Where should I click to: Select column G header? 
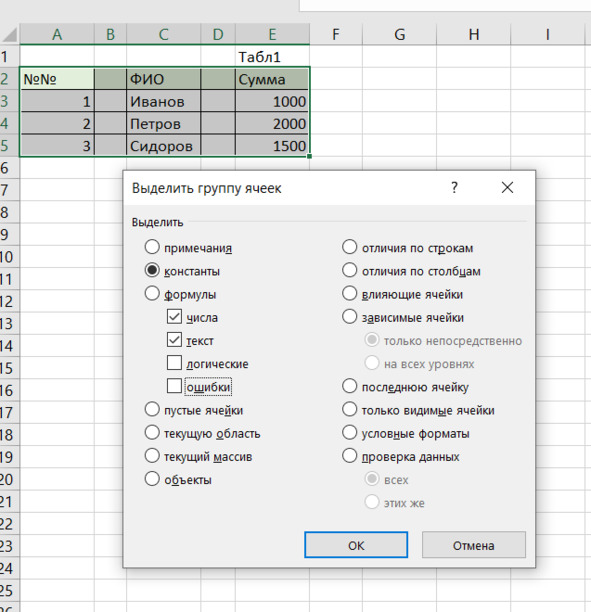coord(399,34)
